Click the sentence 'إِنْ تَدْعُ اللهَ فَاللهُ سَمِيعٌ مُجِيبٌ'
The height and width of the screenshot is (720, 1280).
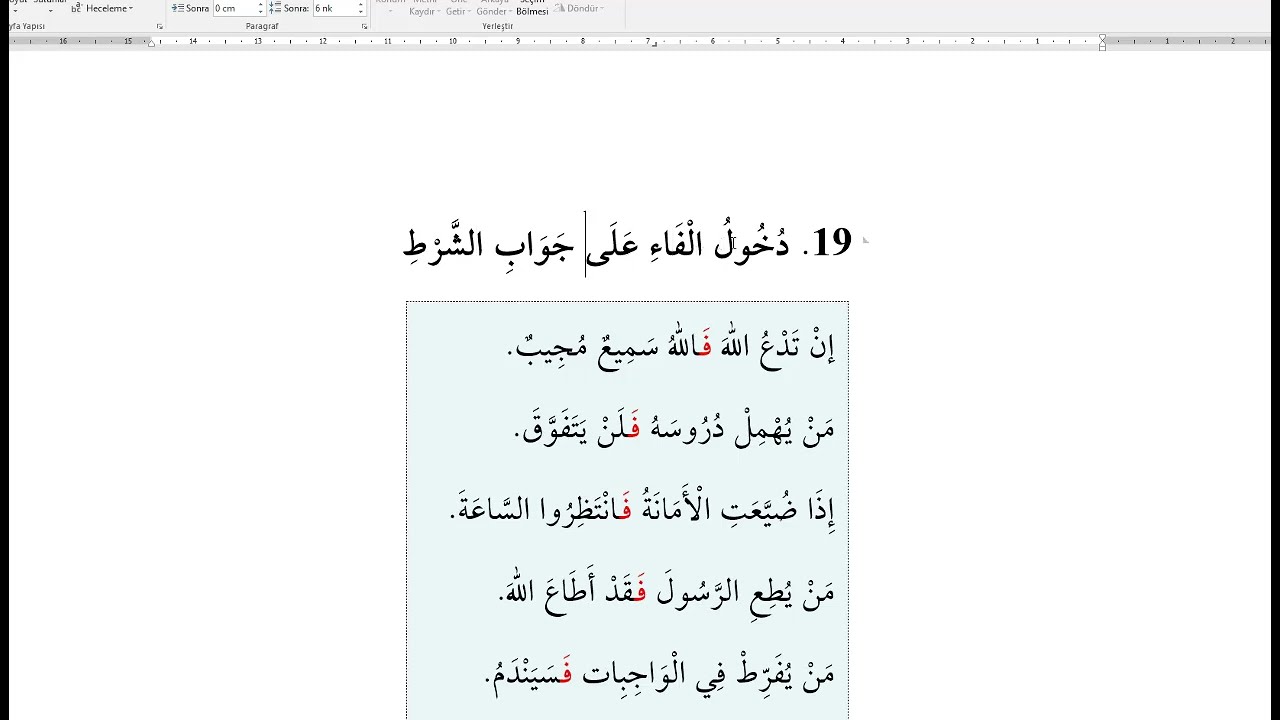tap(671, 346)
